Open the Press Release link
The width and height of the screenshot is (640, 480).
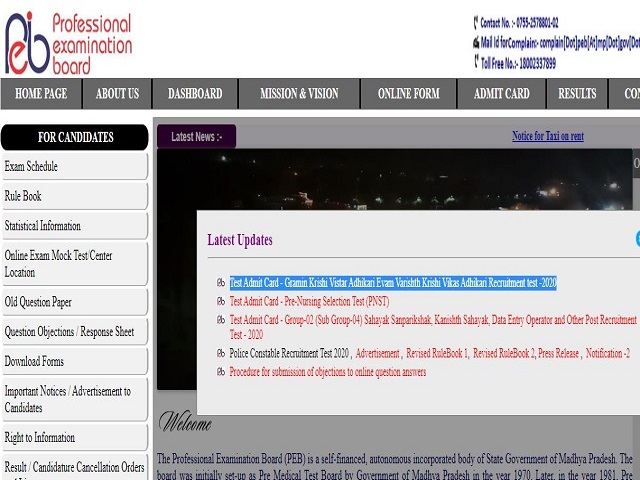[x=558, y=353]
